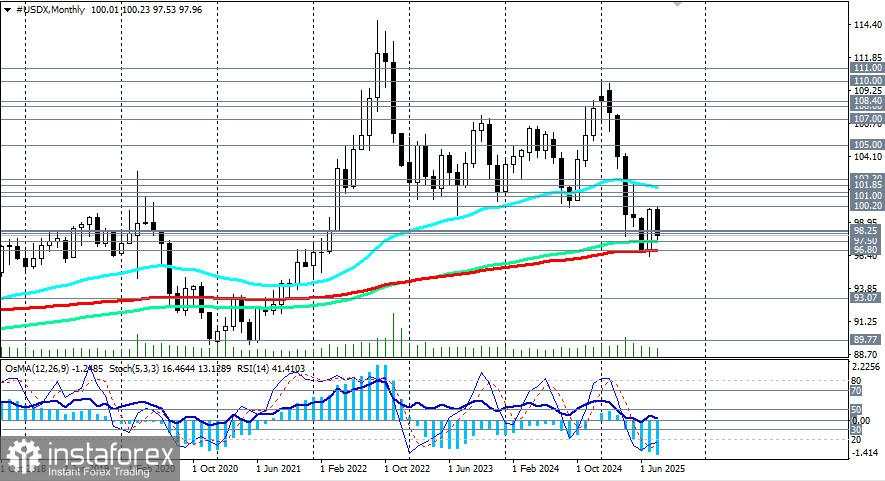Select the RSI(14) 41.4103 indicator label
Image resolution: width=885 pixels, height=481 pixels.
tap(271, 369)
